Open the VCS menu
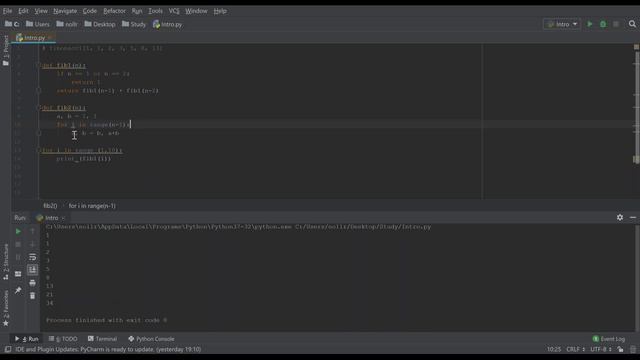Screen dimensions: 640x360 coord(174,11)
